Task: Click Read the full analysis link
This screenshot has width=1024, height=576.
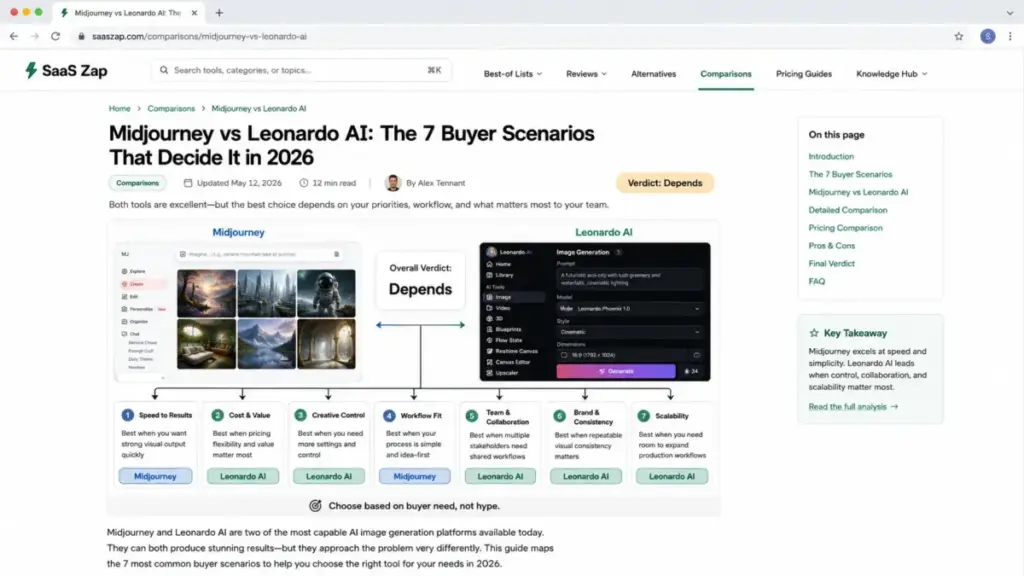Action: point(853,406)
